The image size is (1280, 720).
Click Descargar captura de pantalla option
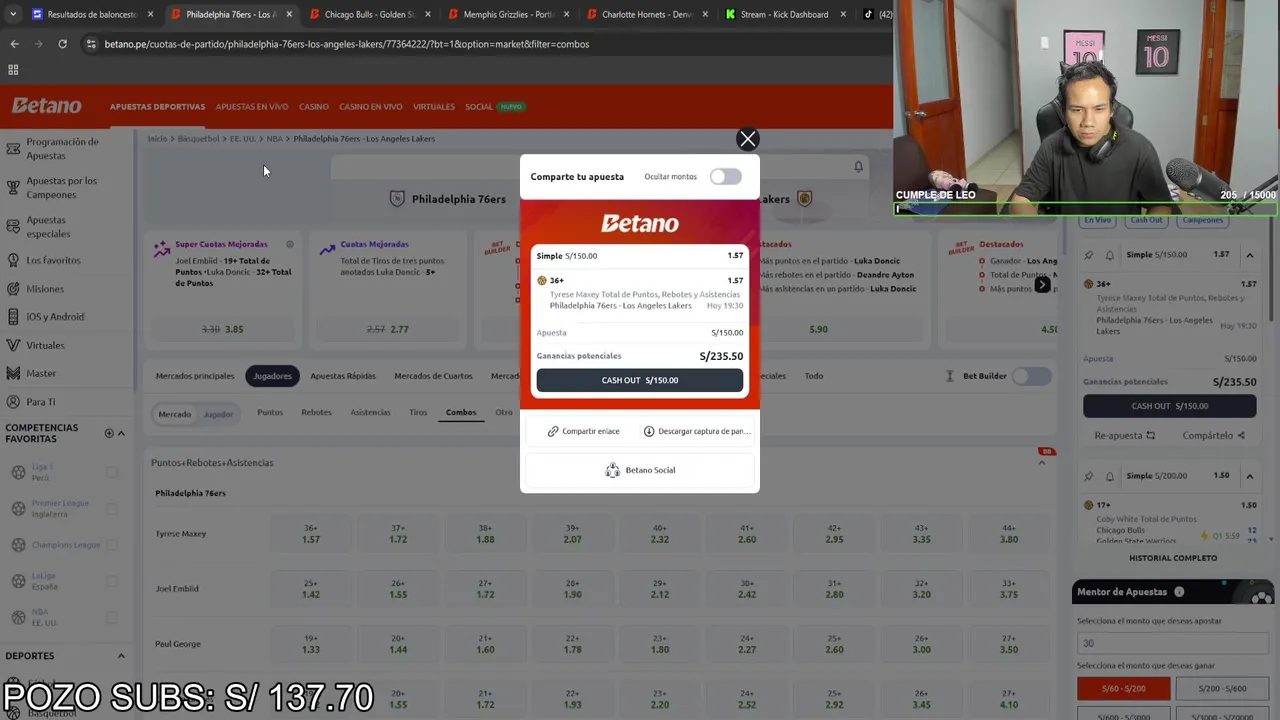(x=697, y=431)
